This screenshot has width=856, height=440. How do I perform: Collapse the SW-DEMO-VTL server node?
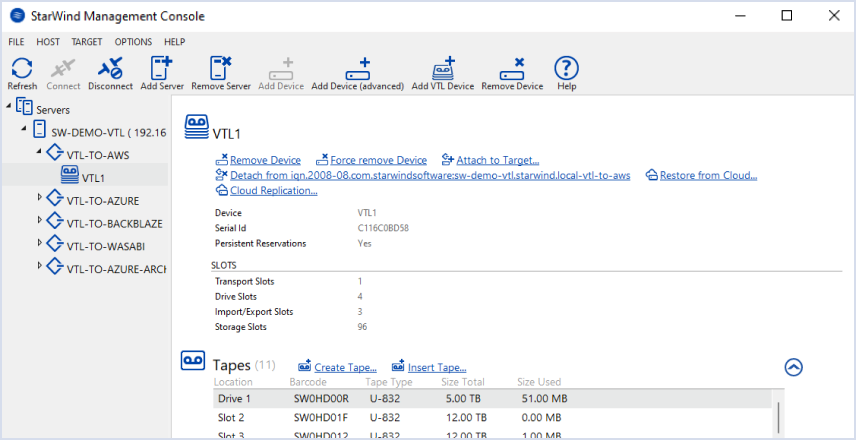coord(24,128)
